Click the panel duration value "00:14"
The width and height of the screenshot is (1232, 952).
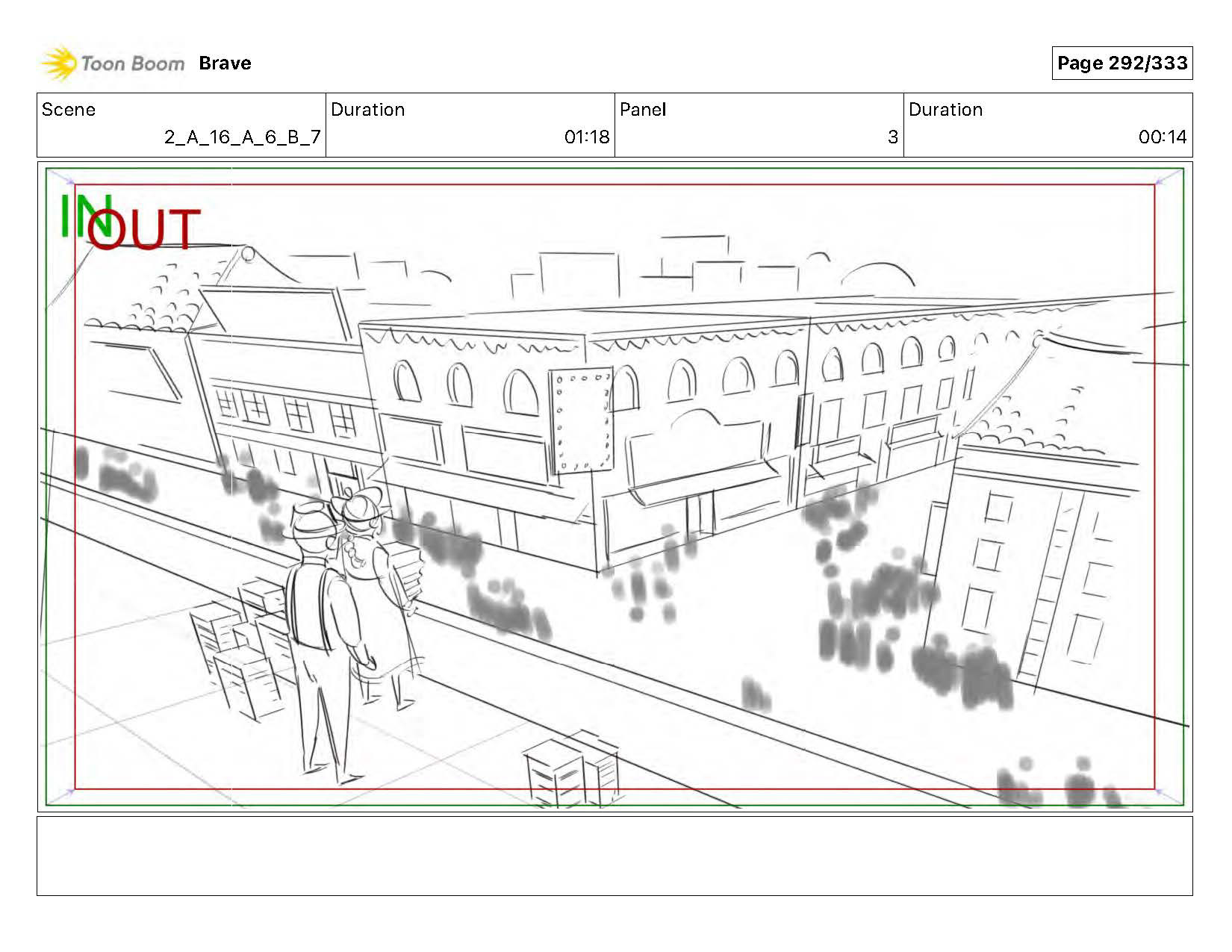click(1163, 137)
